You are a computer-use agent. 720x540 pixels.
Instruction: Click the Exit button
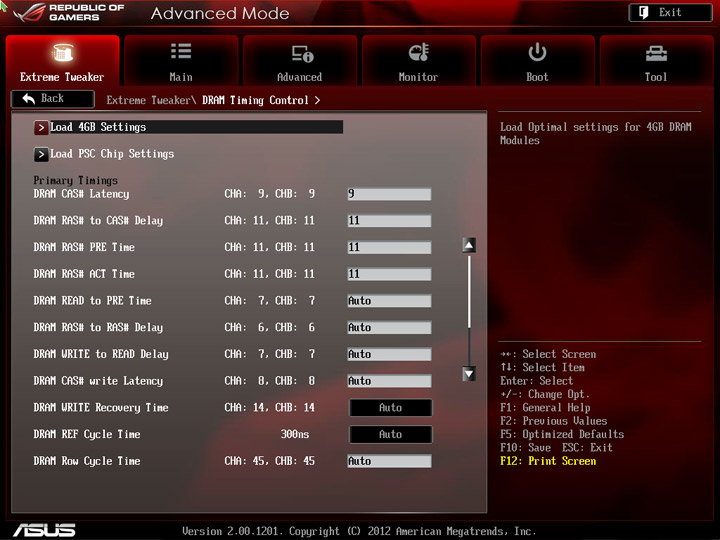coord(670,12)
